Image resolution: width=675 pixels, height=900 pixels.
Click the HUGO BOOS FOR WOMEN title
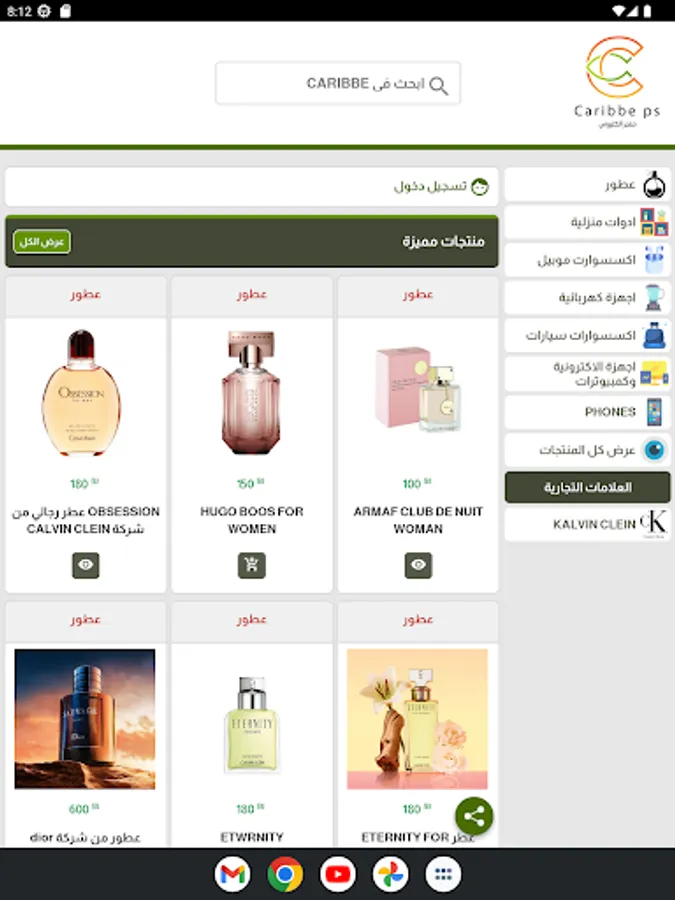coord(251,520)
